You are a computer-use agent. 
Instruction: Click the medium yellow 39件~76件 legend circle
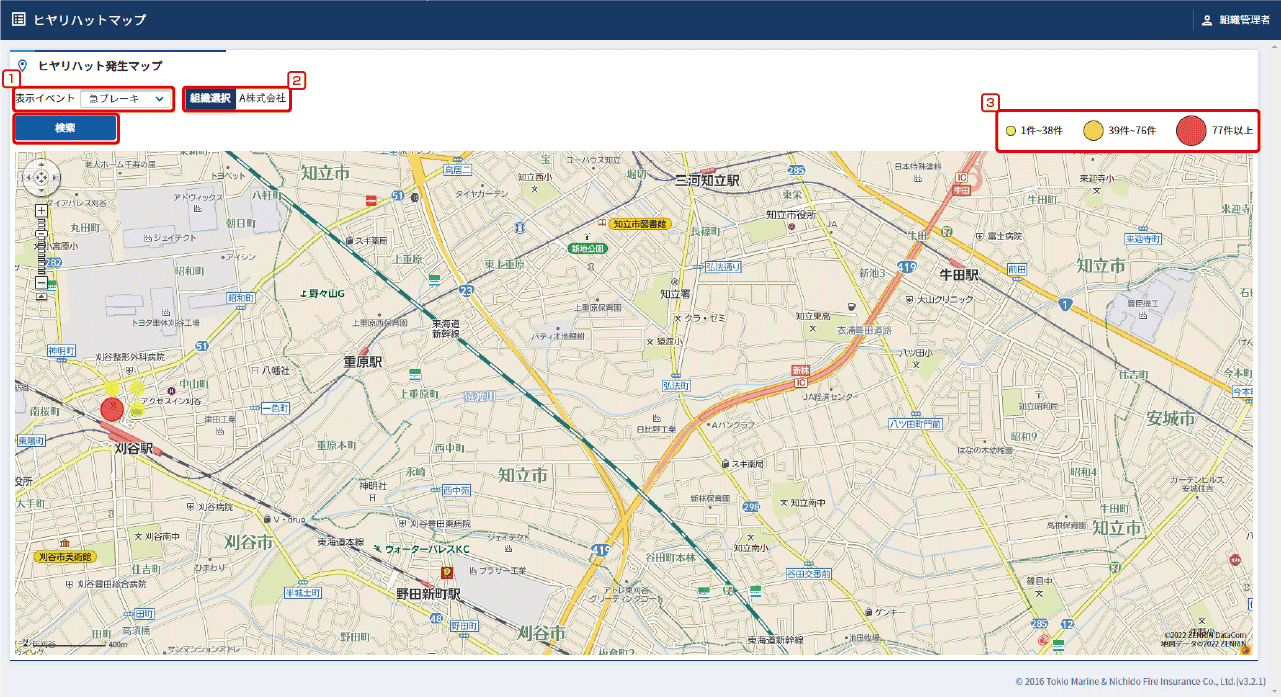1093,131
